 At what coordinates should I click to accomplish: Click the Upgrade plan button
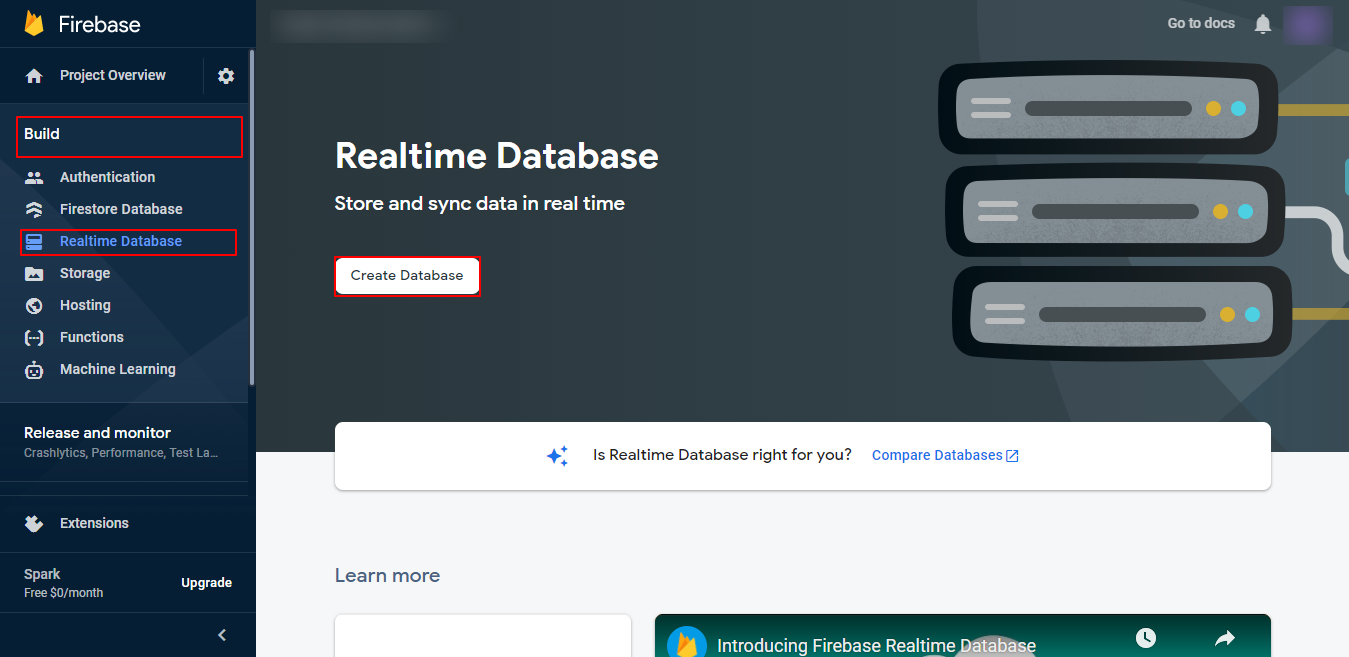point(206,583)
